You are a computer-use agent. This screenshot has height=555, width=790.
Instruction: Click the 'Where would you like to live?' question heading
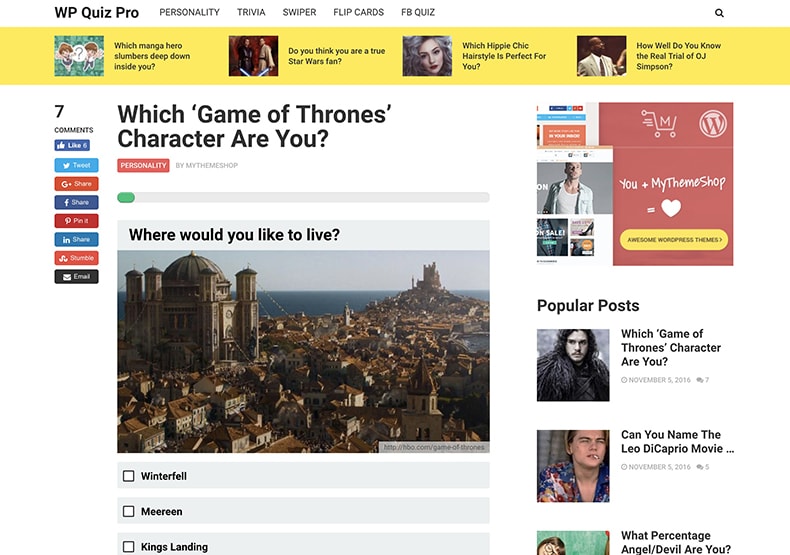[234, 235]
